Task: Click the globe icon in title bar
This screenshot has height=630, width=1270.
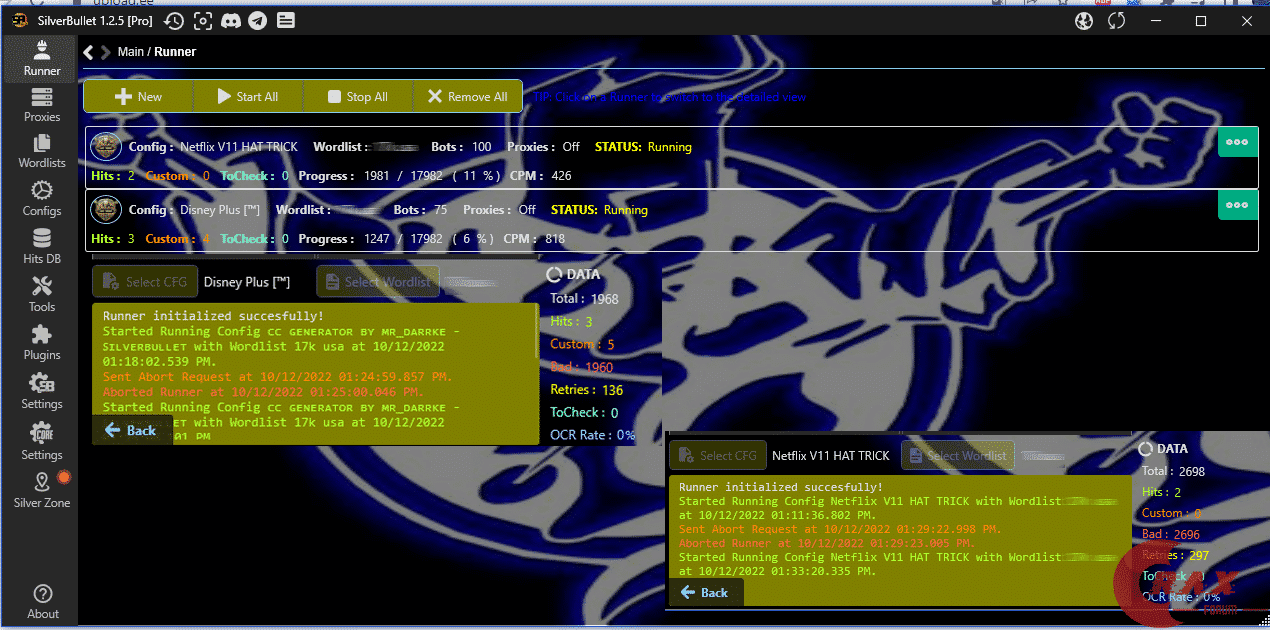Action: coord(1084,20)
